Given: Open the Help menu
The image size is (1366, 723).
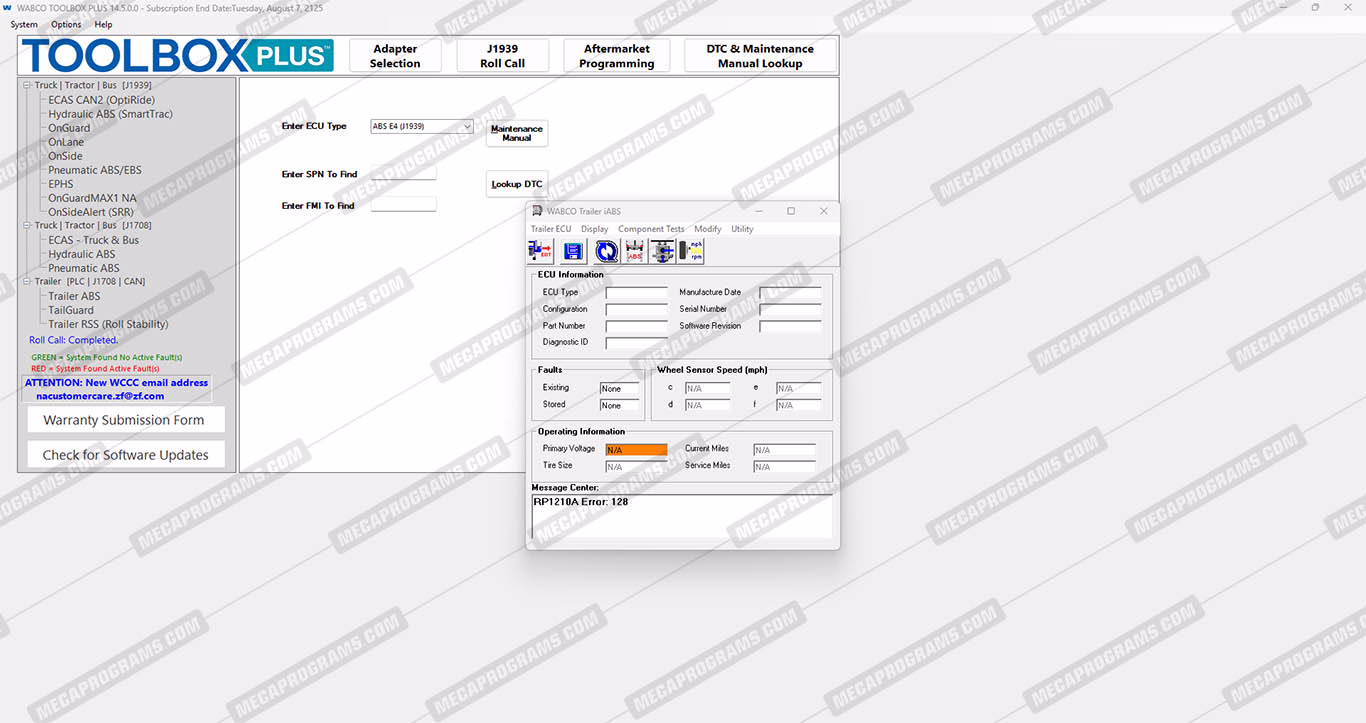Looking at the screenshot, I should tap(103, 24).
